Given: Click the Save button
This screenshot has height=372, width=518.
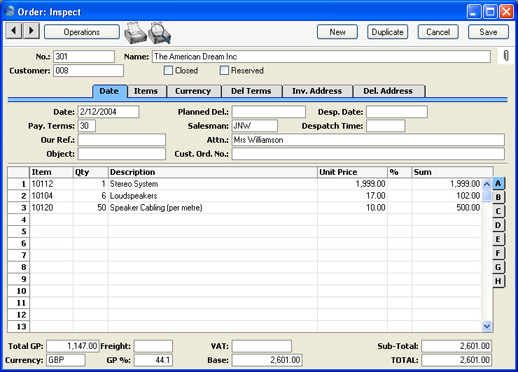Looking at the screenshot, I should pos(488,32).
